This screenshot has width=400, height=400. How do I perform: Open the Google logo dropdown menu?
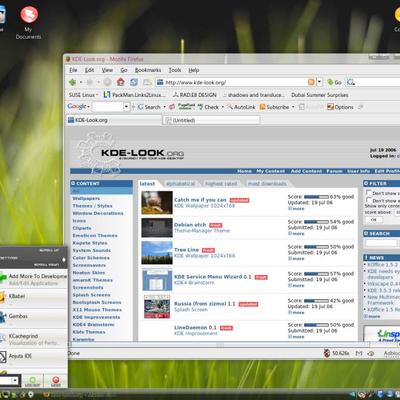(x=79, y=107)
